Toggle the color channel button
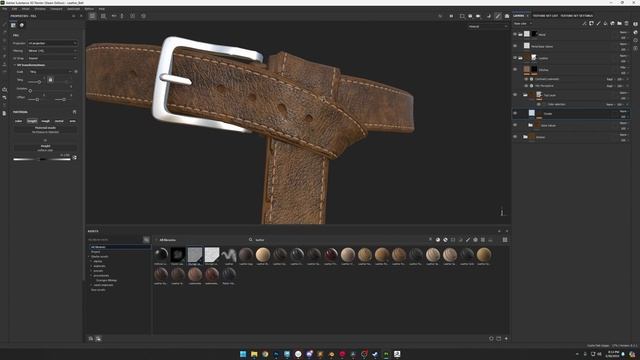 (18, 121)
